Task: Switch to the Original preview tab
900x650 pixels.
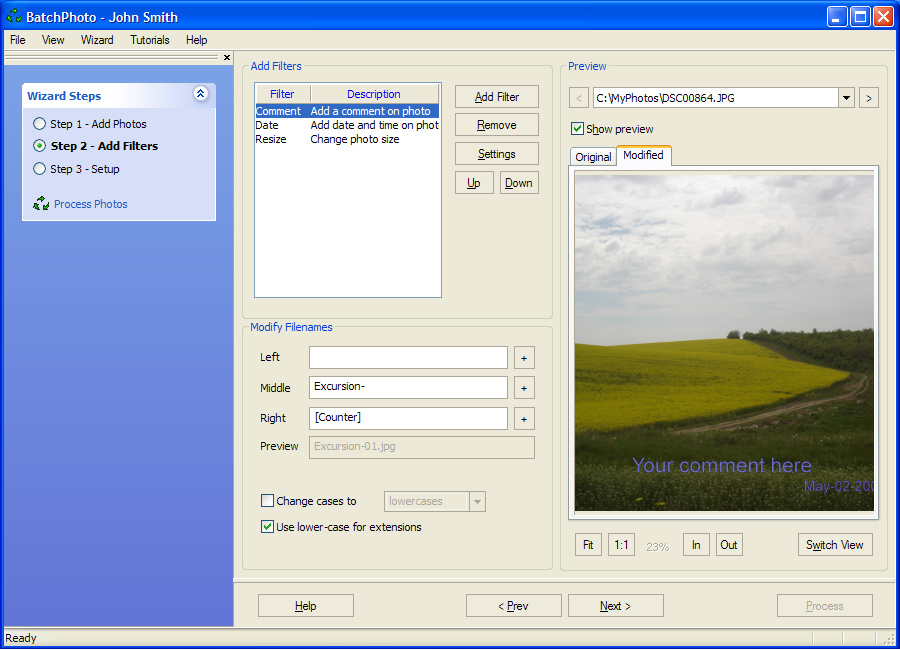Action: coord(593,157)
